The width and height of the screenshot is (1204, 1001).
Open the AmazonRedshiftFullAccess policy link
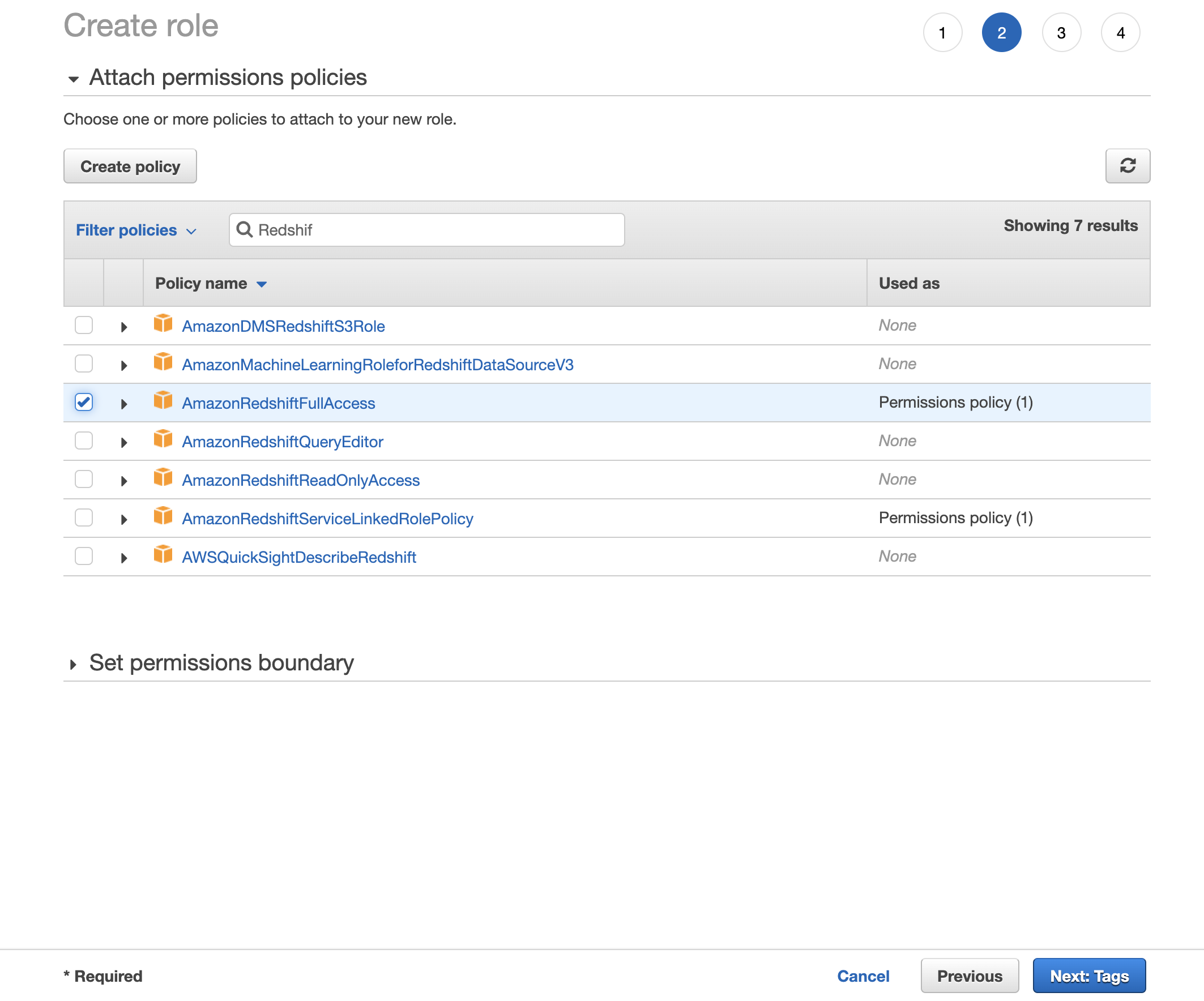point(279,403)
